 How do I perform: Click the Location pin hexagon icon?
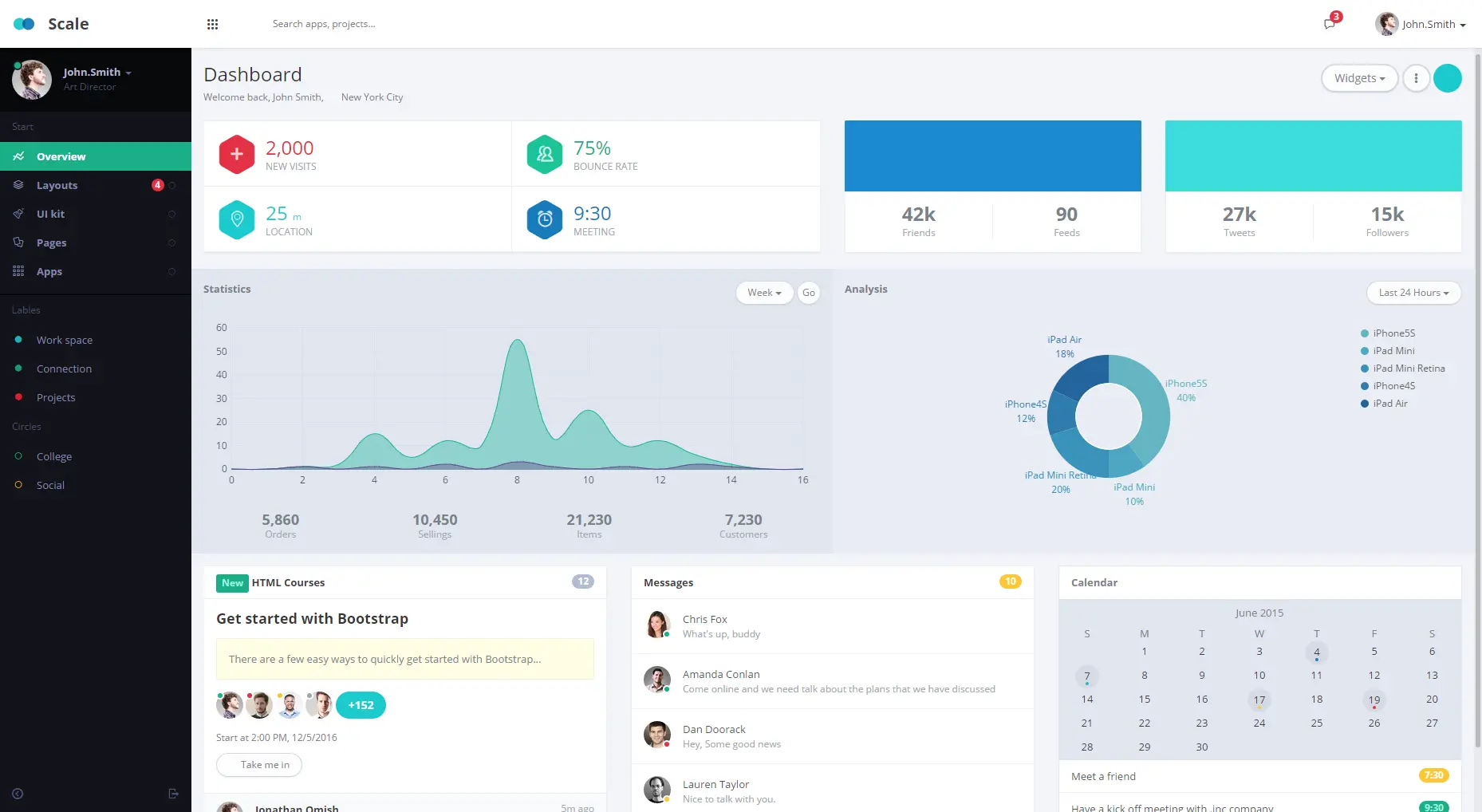coord(237,219)
